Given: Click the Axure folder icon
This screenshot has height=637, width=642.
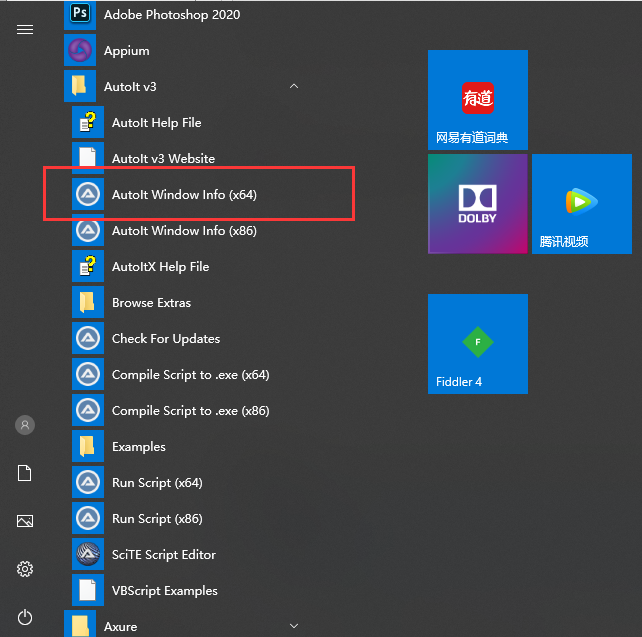Looking at the screenshot, I should pyautogui.click(x=80, y=624).
